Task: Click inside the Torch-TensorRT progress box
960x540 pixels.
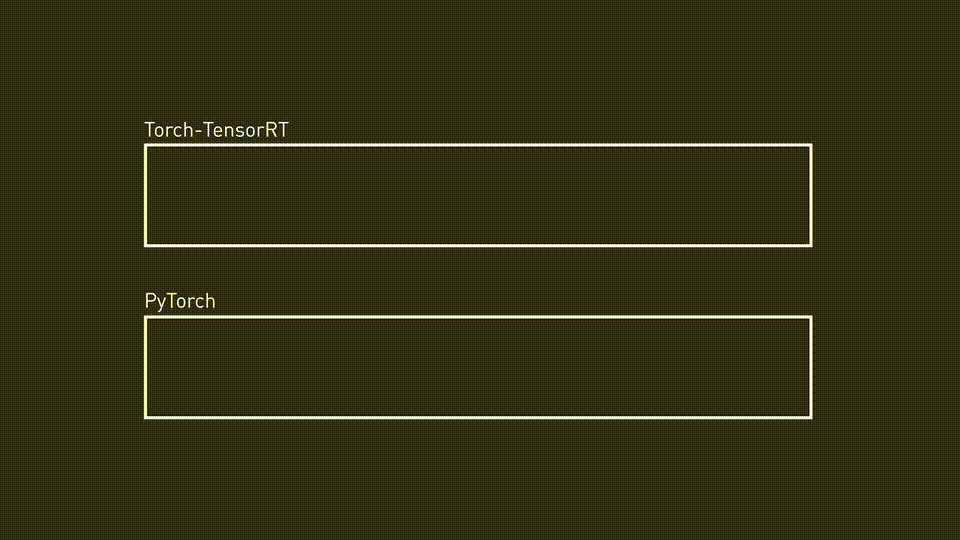Action: pos(478,195)
